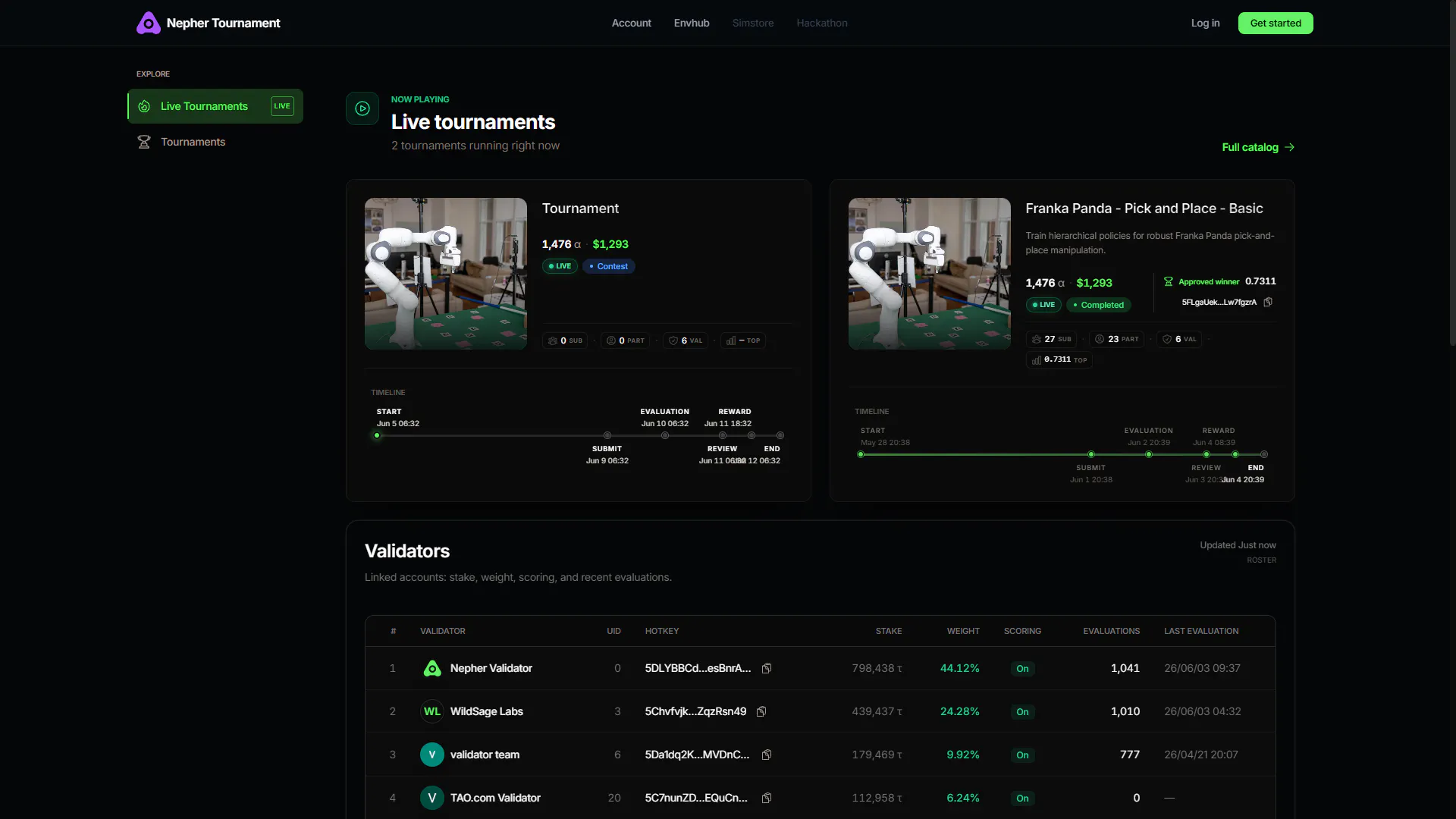Click the Completed badge on Franka Panda card
The width and height of the screenshot is (1456, 819).
tap(1099, 305)
